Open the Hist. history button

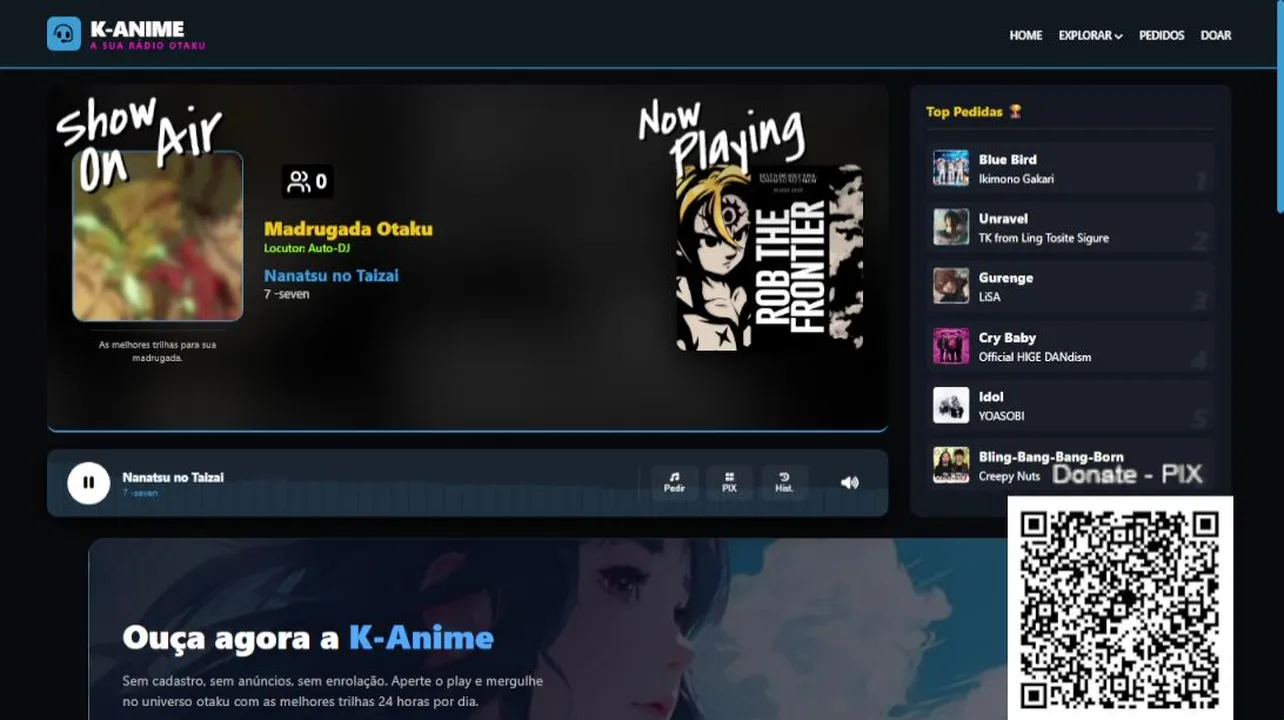click(784, 483)
